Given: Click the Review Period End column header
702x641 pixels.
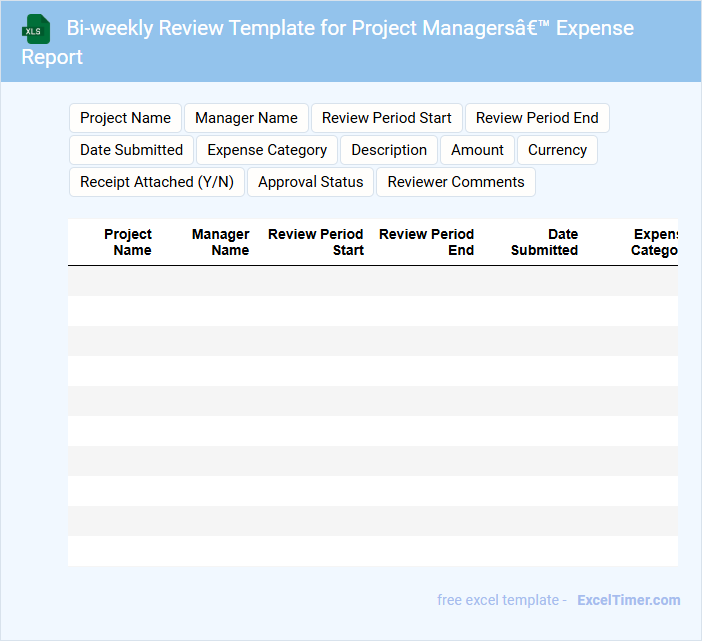Looking at the screenshot, I should click(426, 242).
